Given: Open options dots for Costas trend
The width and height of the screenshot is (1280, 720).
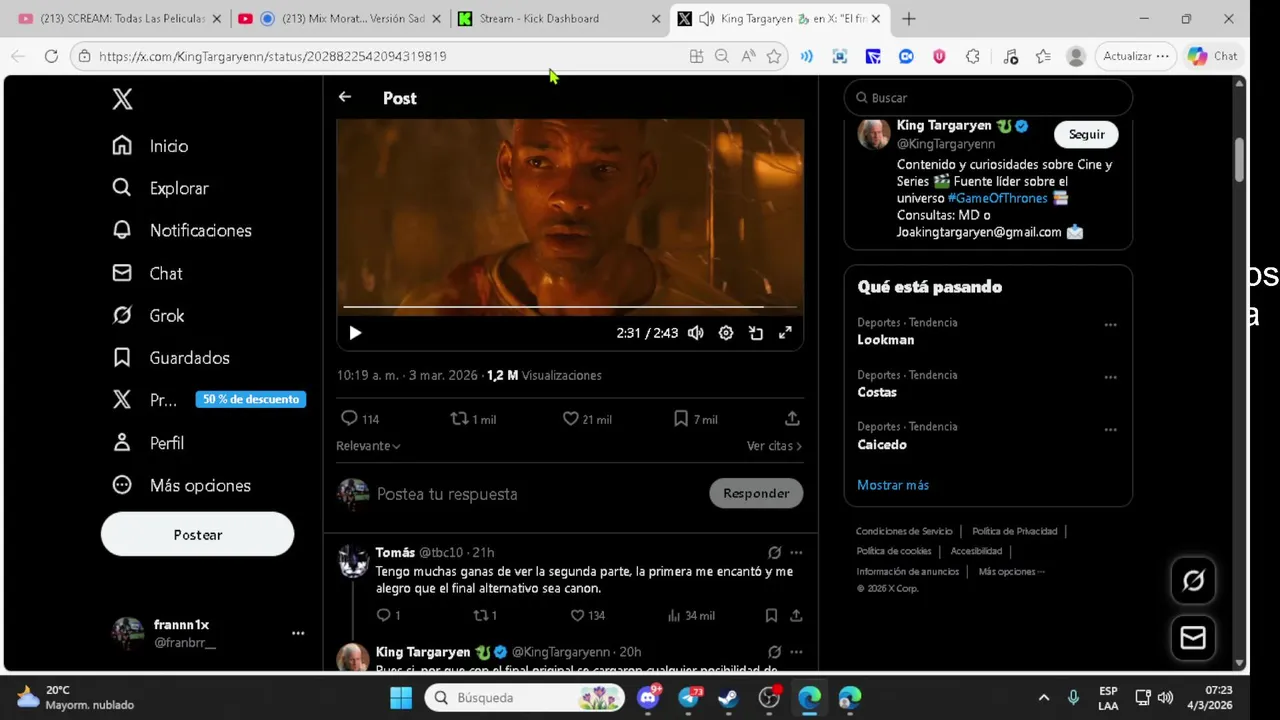Looking at the screenshot, I should [1110, 377].
